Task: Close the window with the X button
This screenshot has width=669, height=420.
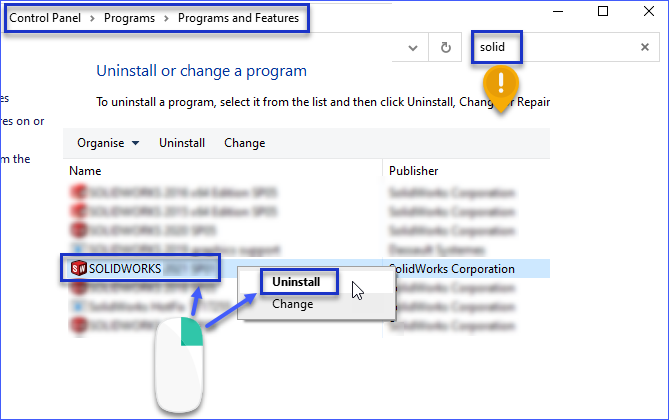Action: [648, 12]
